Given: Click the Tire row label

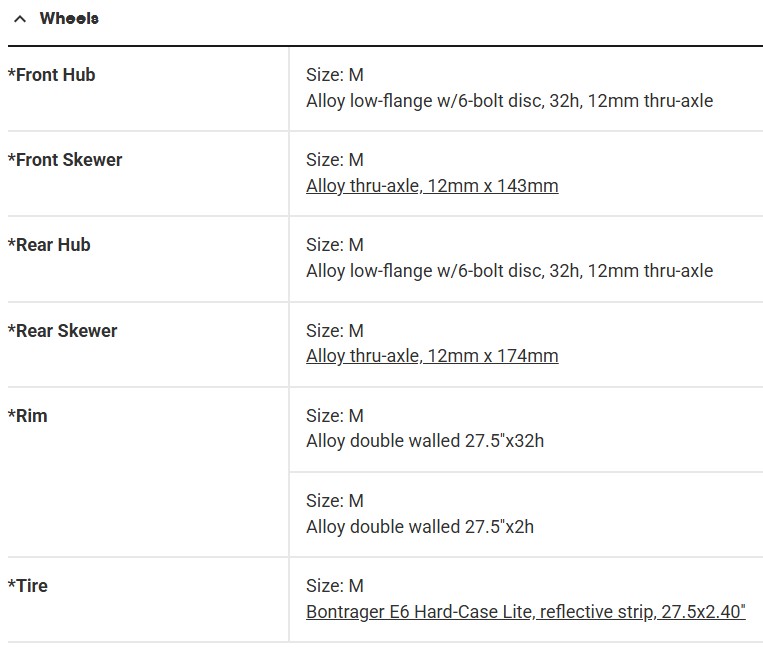Looking at the screenshot, I should [28, 586].
